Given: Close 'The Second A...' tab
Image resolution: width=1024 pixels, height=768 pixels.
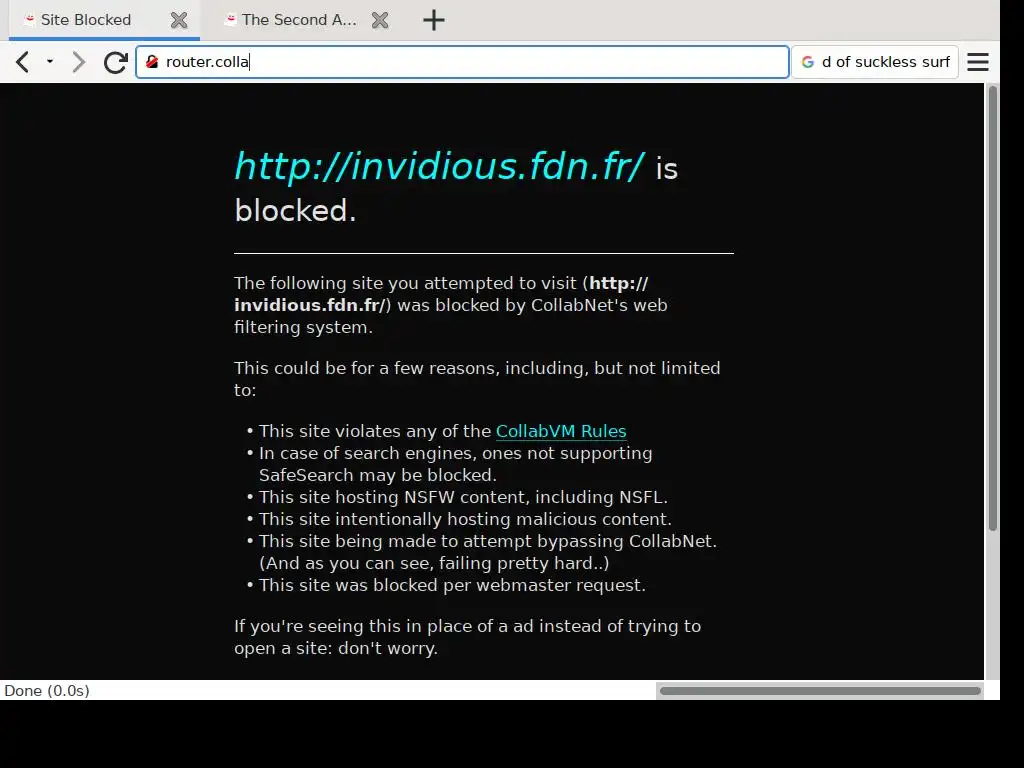Looking at the screenshot, I should click(x=380, y=20).
